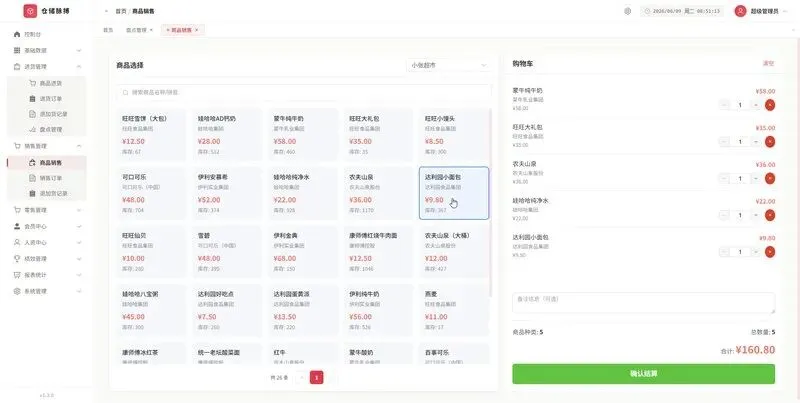This screenshot has height=403, width=800.
Task: Decrease quantity of 娃哈哈纯净水 in cart
Action: 724,215
